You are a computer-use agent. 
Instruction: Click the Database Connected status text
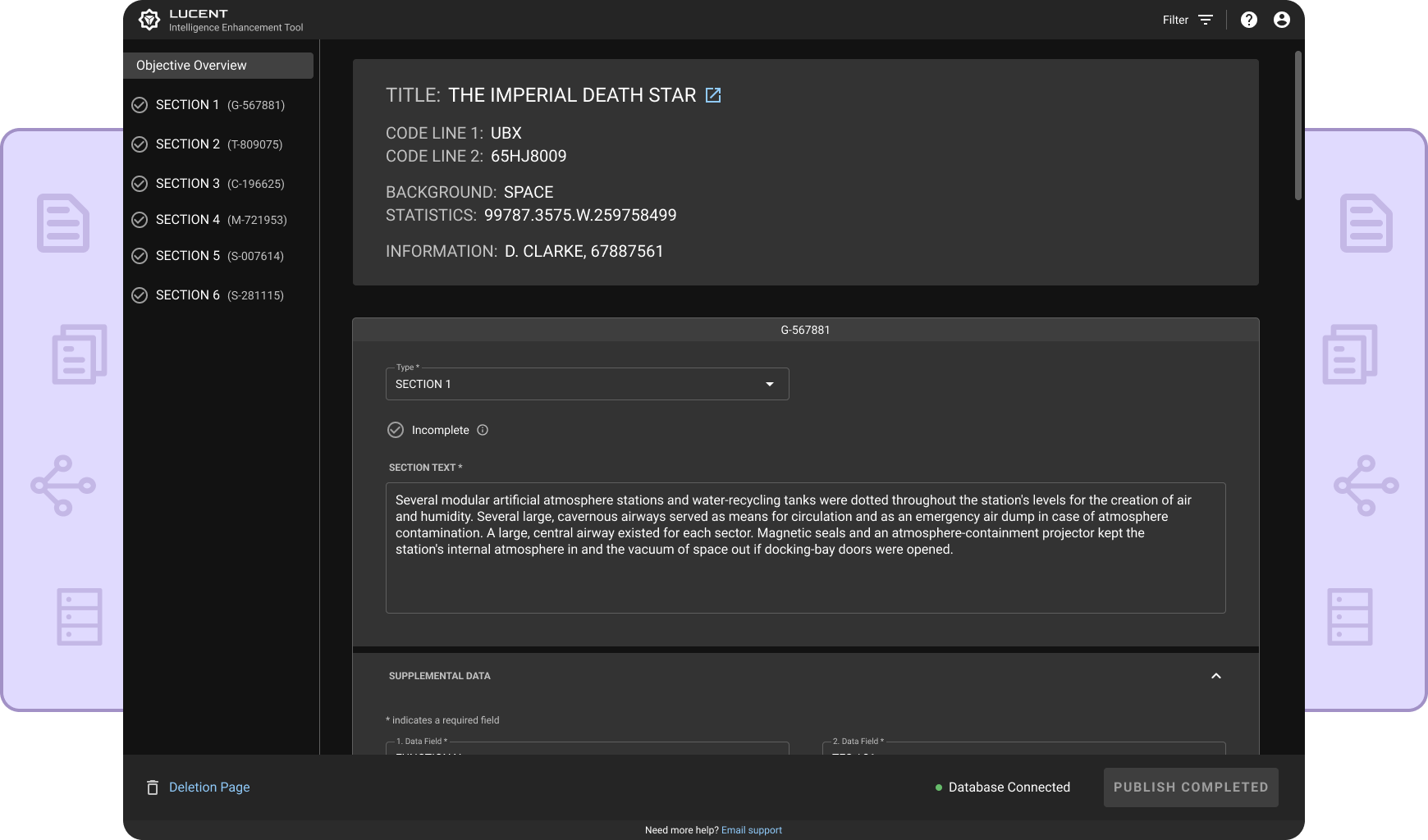point(1009,787)
